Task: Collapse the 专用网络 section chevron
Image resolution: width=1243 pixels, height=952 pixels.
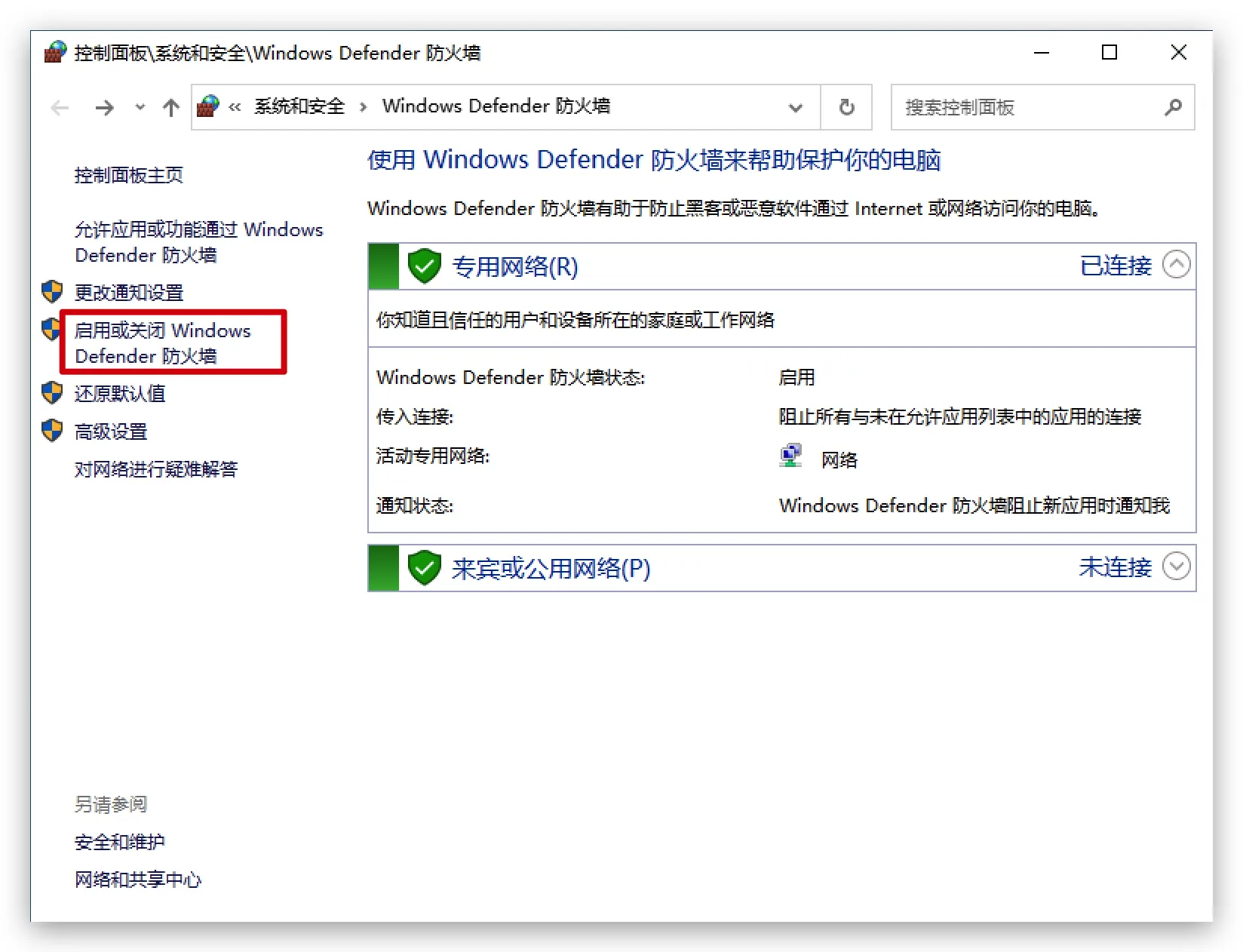Action: [1177, 265]
